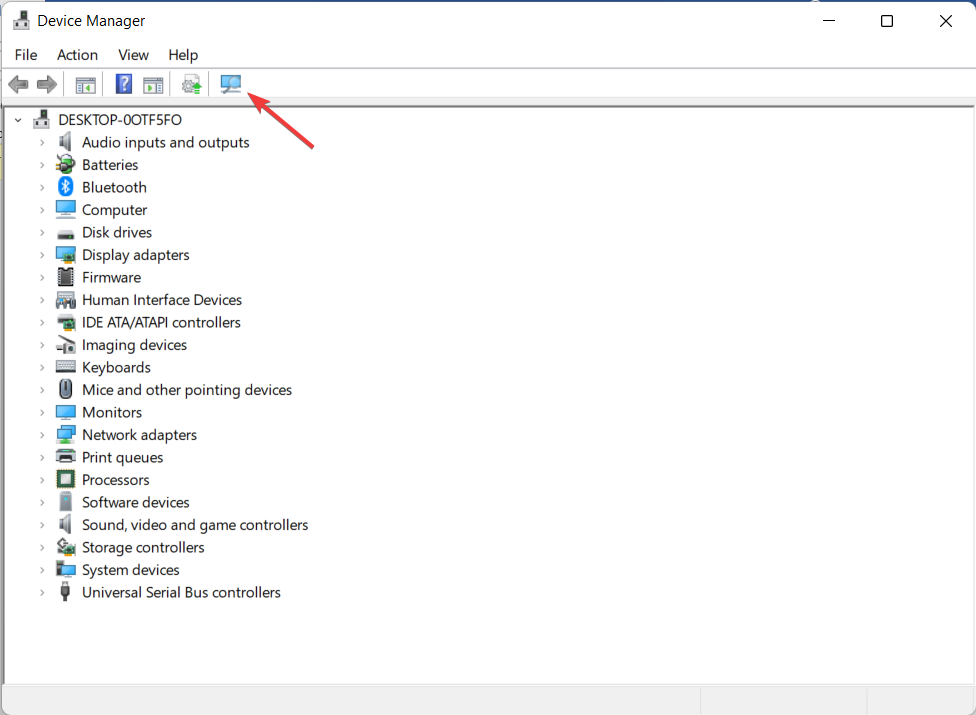
Task: Open the File menu
Action: [26, 55]
